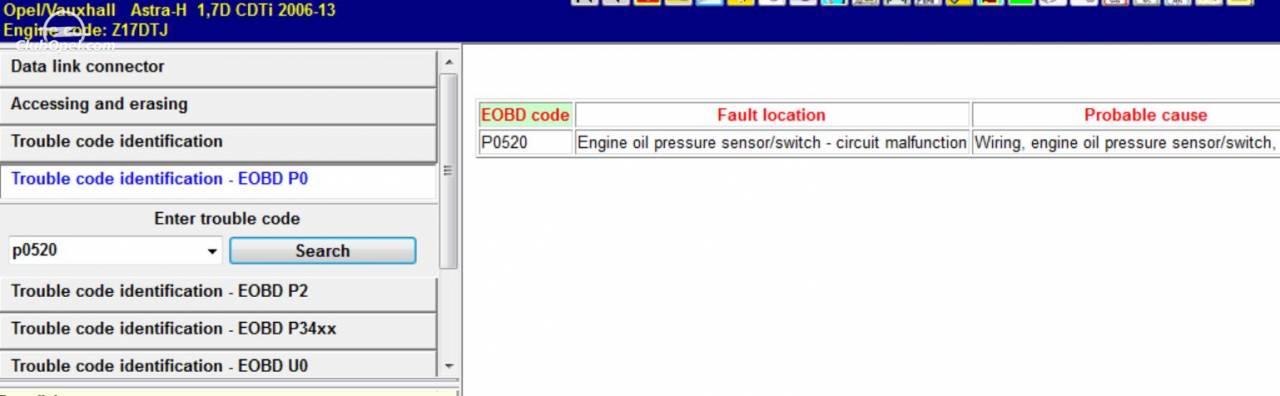Viewport: 1280px width, 396px height.
Task: Open the trouble code dropdown arrow
Action: tap(213, 251)
